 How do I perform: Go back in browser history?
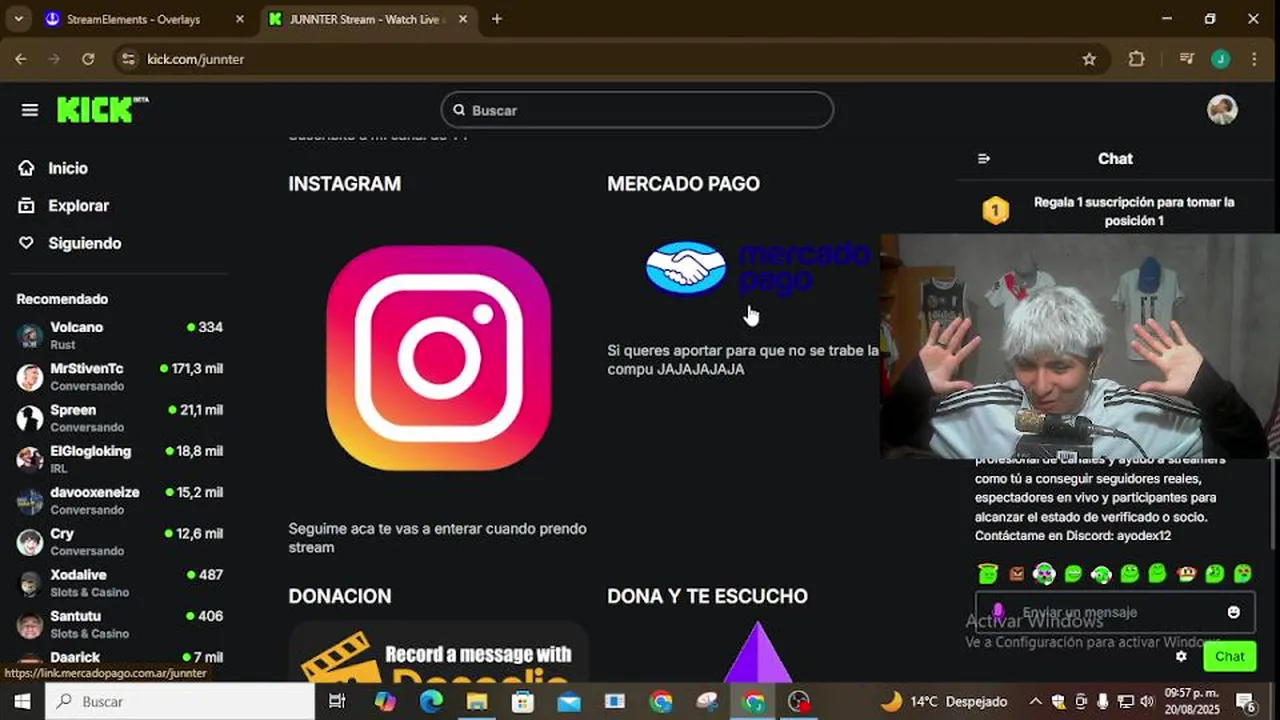point(21,59)
